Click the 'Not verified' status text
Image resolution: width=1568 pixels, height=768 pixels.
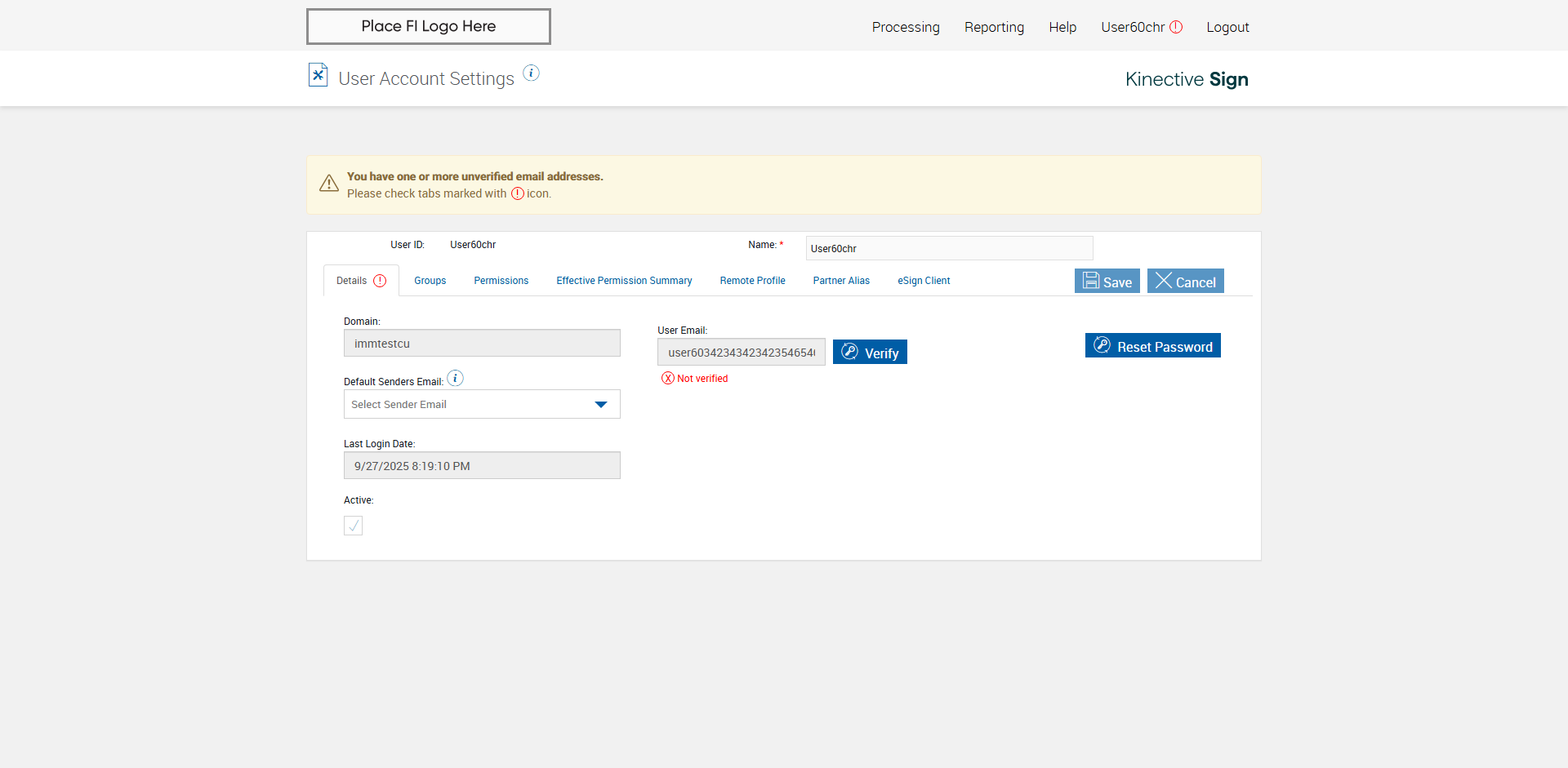pos(702,379)
